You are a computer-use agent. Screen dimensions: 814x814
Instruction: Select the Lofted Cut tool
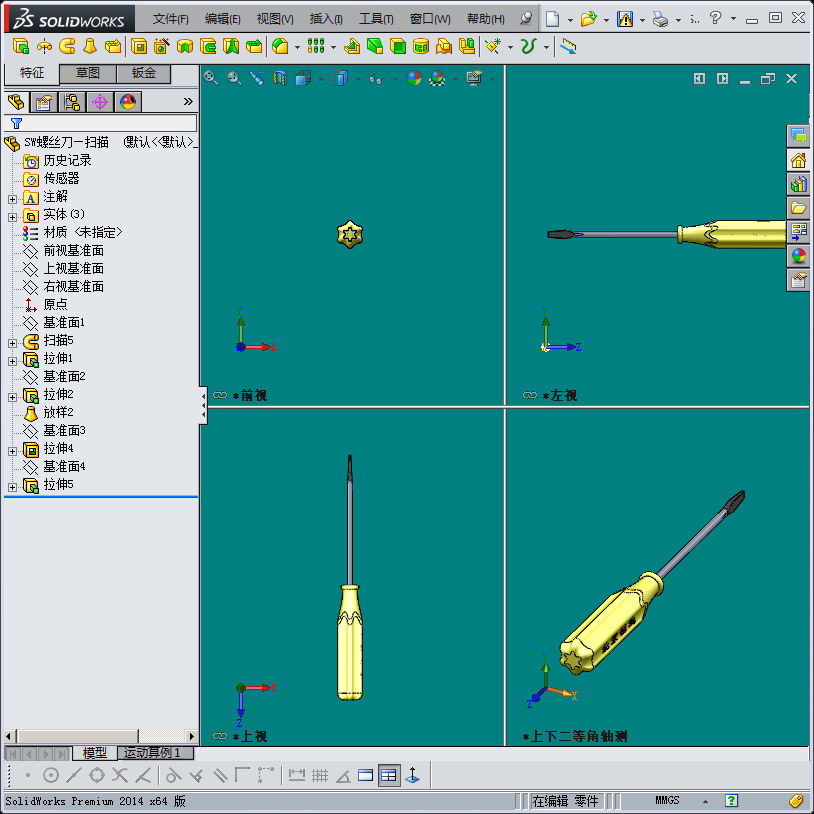(x=231, y=47)
